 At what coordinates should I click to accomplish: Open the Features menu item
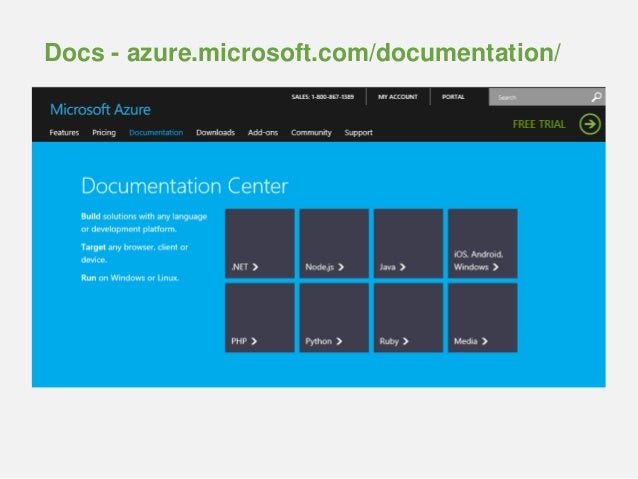[x=64, y=133]
